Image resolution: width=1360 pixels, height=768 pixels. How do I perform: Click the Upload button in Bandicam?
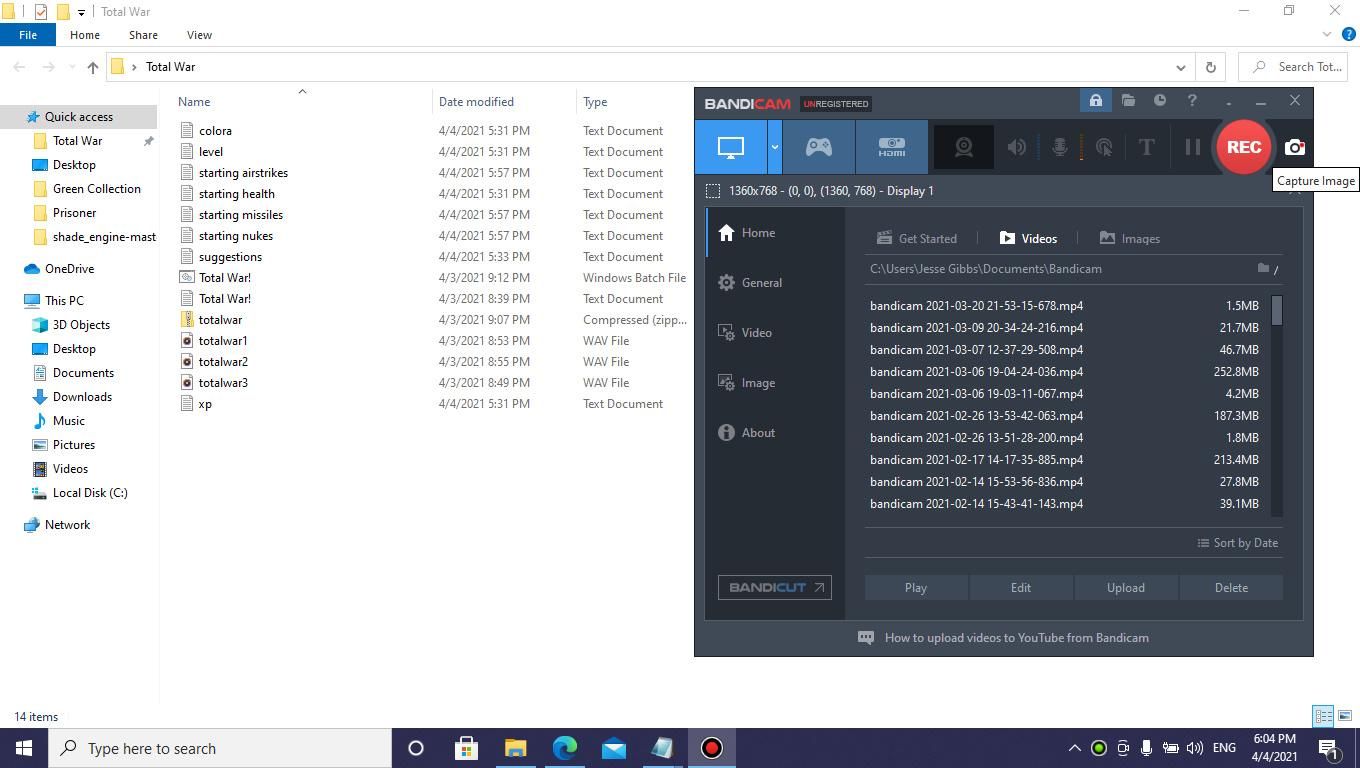(x=1125, y=587)
